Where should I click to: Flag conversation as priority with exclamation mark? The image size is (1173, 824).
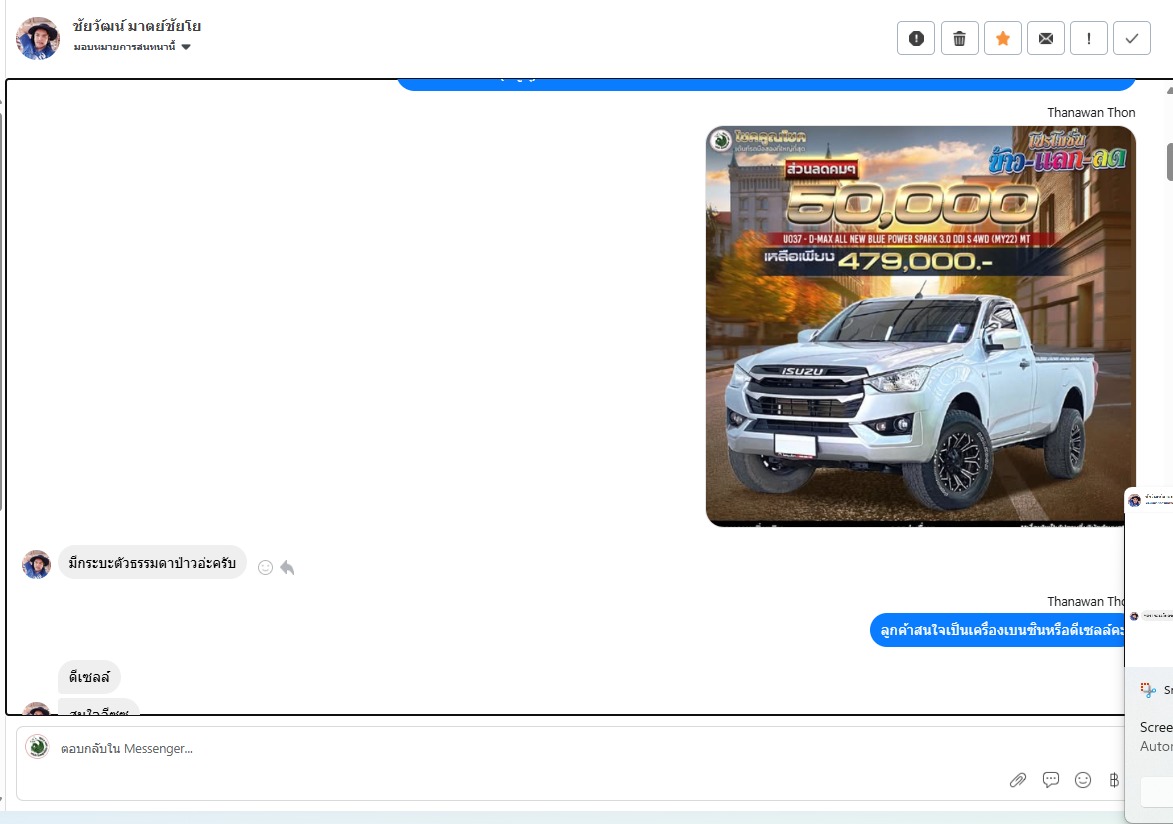tap(1088, 38)
